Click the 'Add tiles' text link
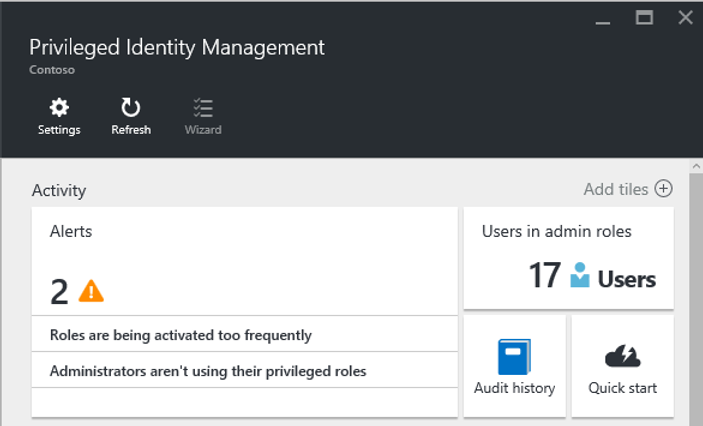 point(616,189)
